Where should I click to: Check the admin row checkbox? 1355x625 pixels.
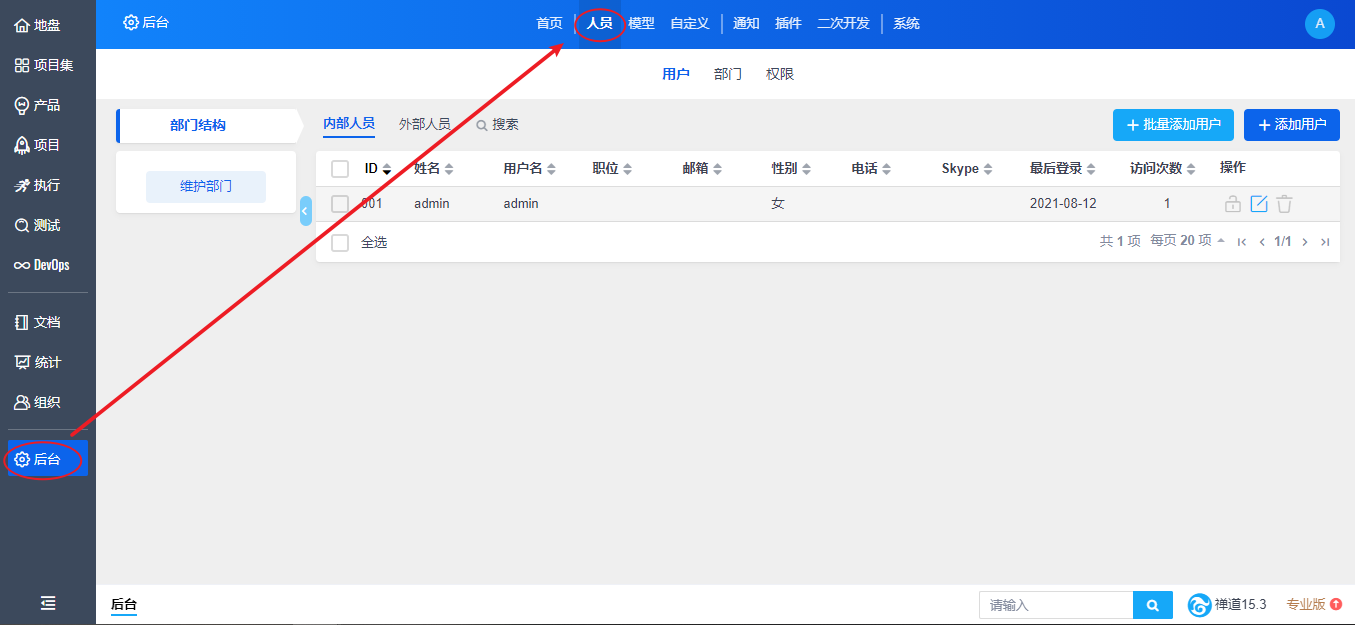pyautogui.click(x=340, y=204)
